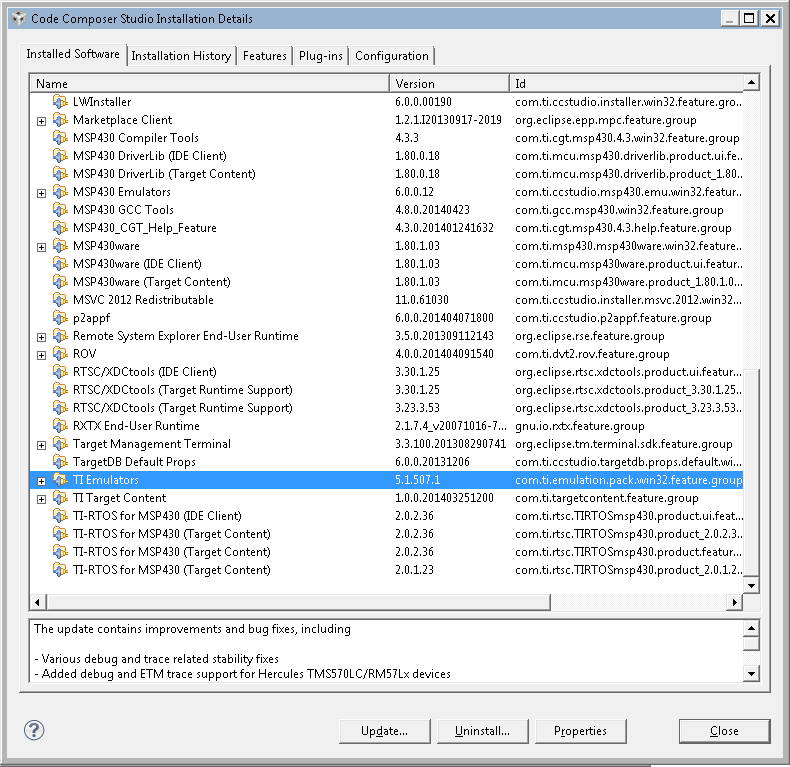This screenshot has width=790, height=767.
Task: Expand the ROV node
Action: (41, 356)
